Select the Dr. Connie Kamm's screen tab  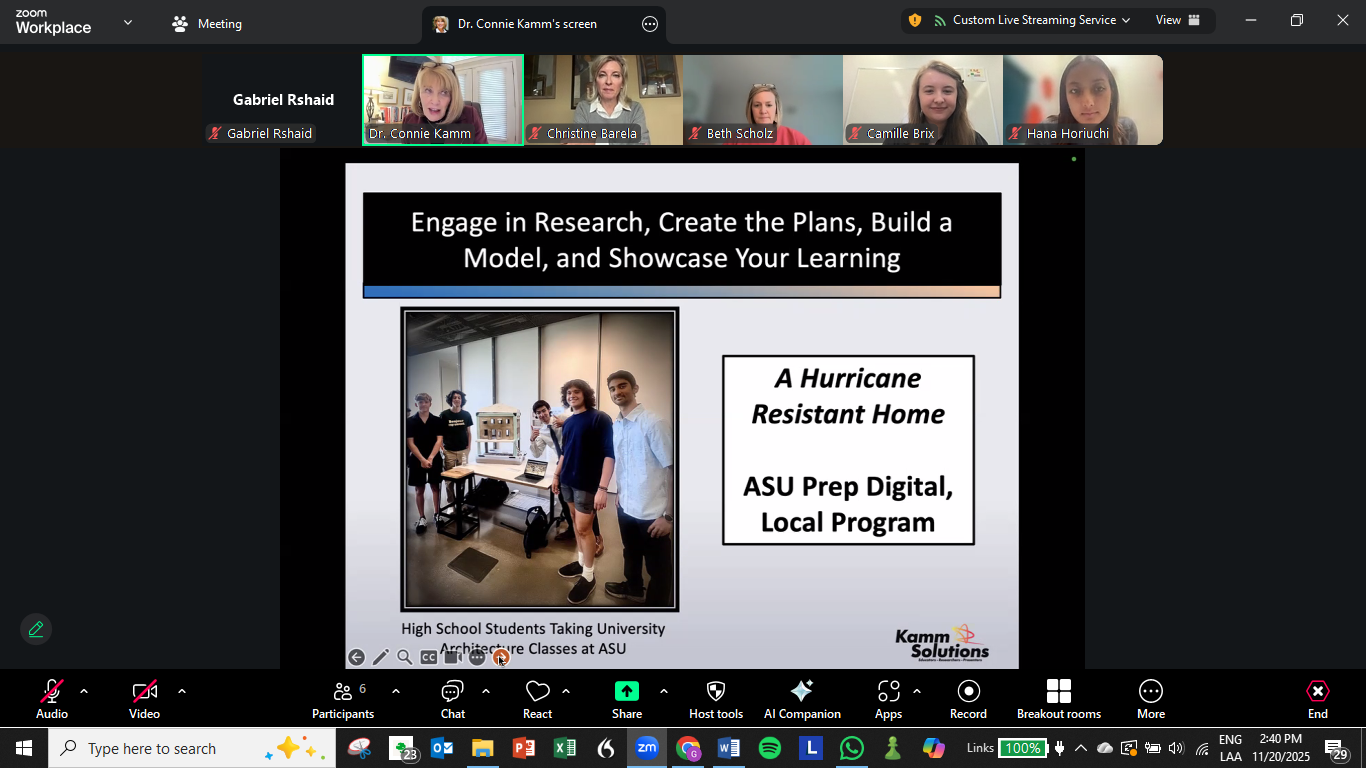pos(527,24)
